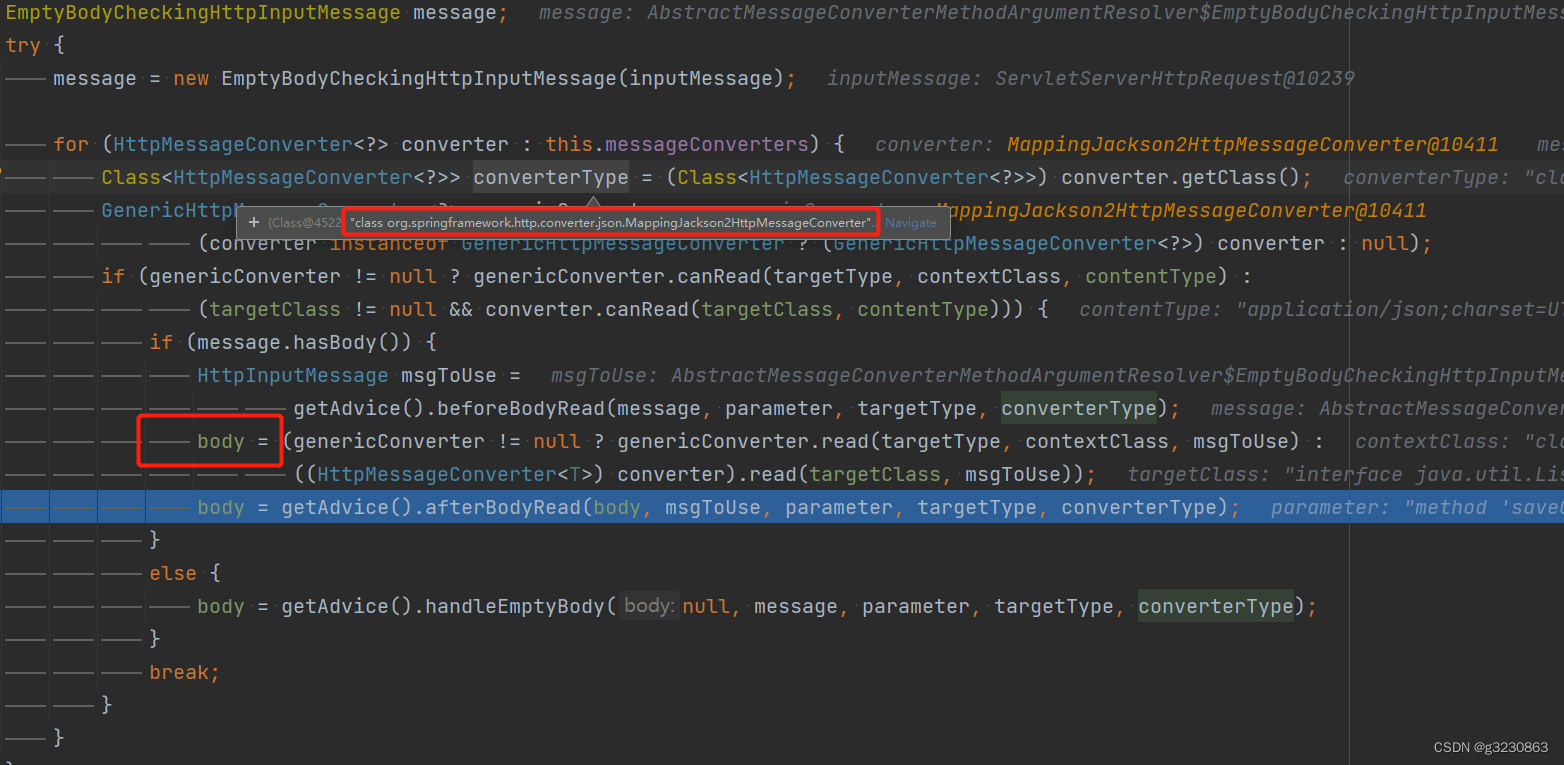
Task: Click inline value ServletServerHttpRequest@10239
Action: pyautogui.click(x=1175, y=78)
